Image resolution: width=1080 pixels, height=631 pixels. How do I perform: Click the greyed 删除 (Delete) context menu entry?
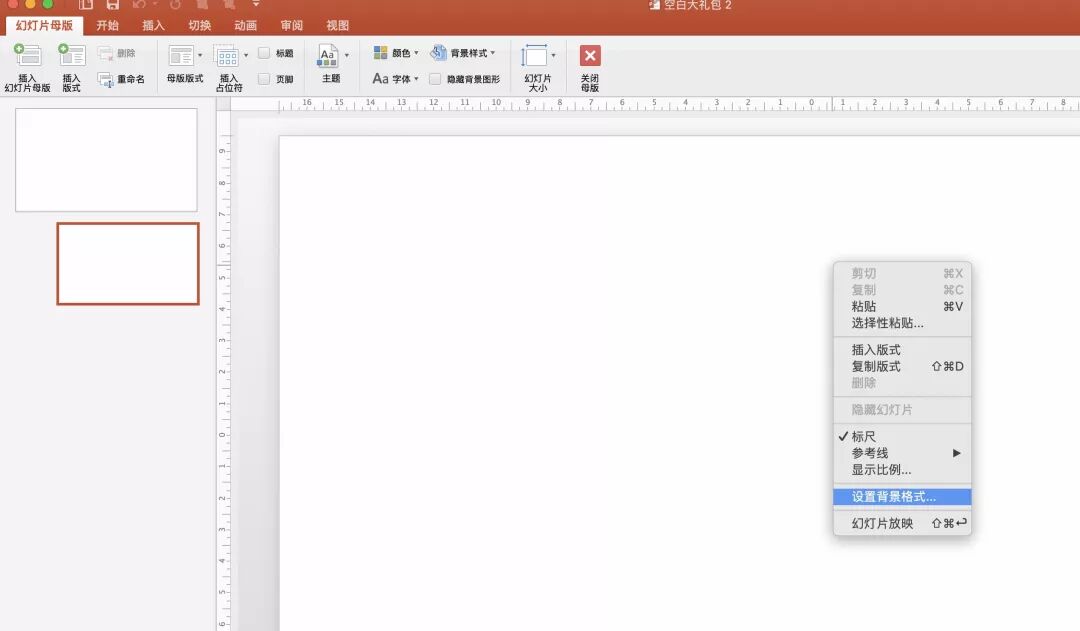pyautogui.click(x=902, y=383)
